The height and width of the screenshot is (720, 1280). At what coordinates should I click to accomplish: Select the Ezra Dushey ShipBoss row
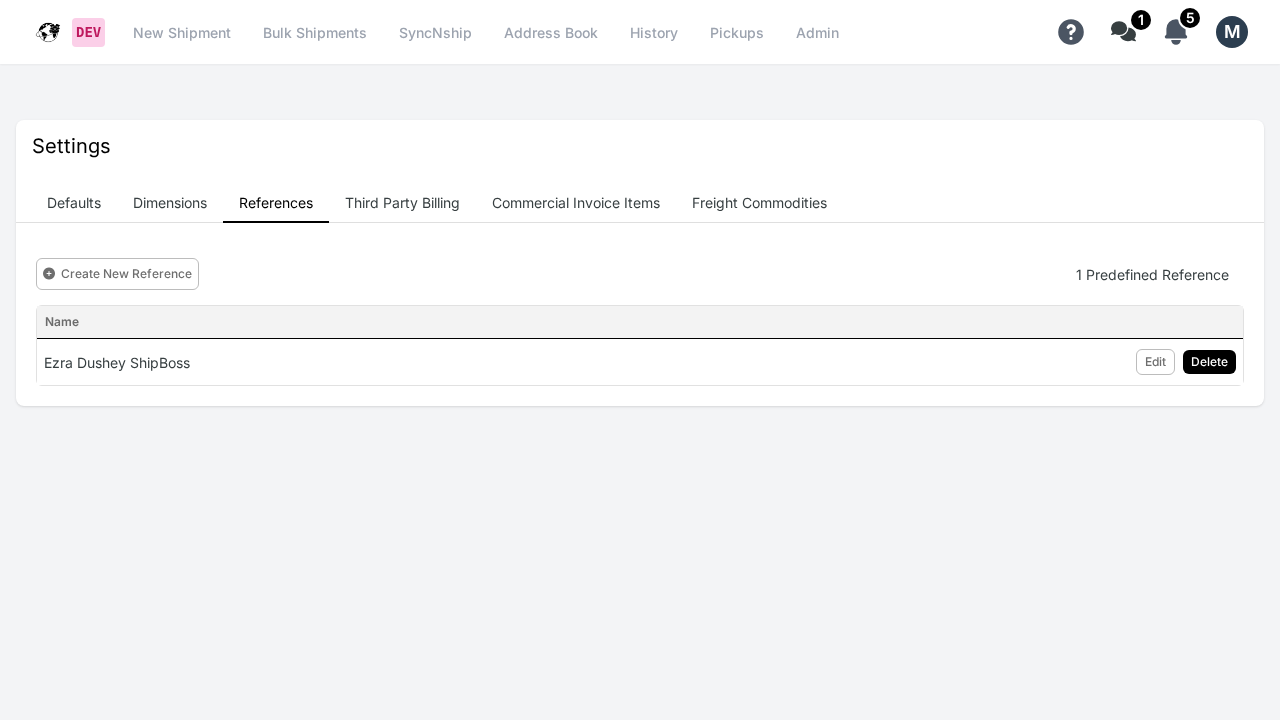tap(117, 362)
